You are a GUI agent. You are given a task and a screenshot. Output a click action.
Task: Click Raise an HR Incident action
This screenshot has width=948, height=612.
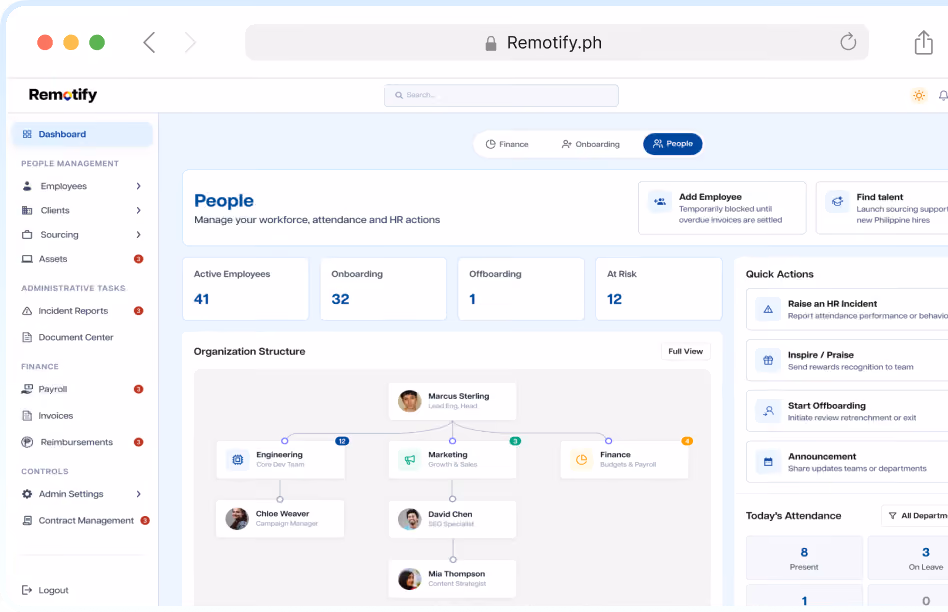pos(847,309)
